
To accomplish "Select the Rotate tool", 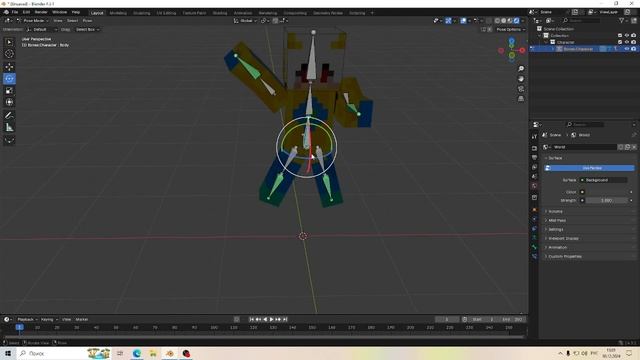I will (9, 79).
